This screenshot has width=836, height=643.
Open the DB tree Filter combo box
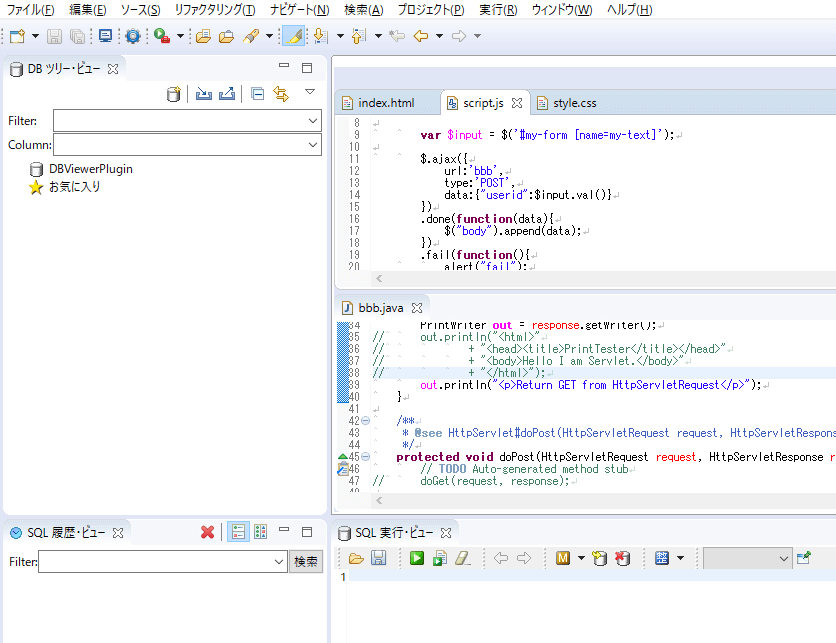[187, 120]
